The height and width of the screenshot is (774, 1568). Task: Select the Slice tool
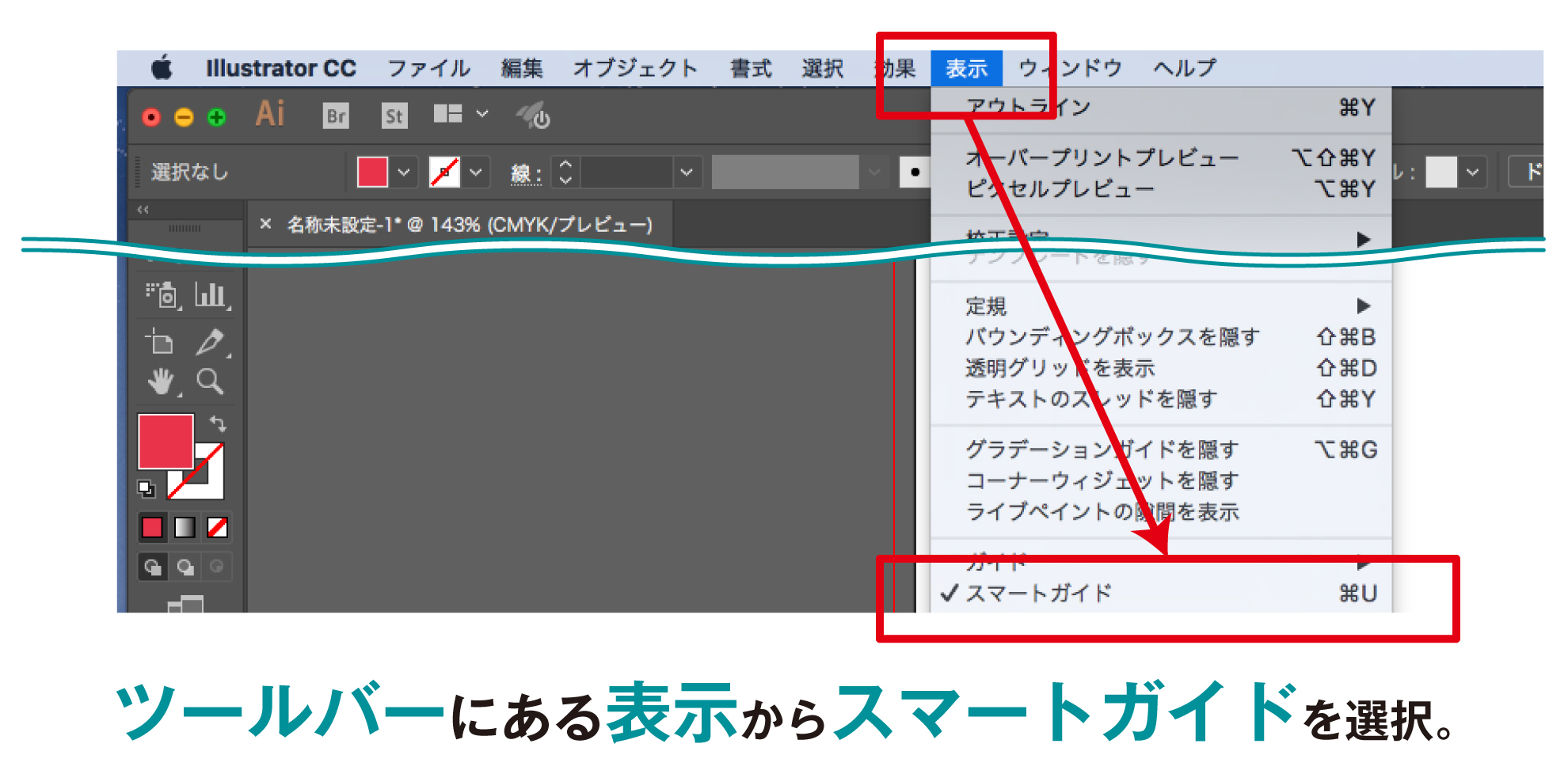coord(210,342)
